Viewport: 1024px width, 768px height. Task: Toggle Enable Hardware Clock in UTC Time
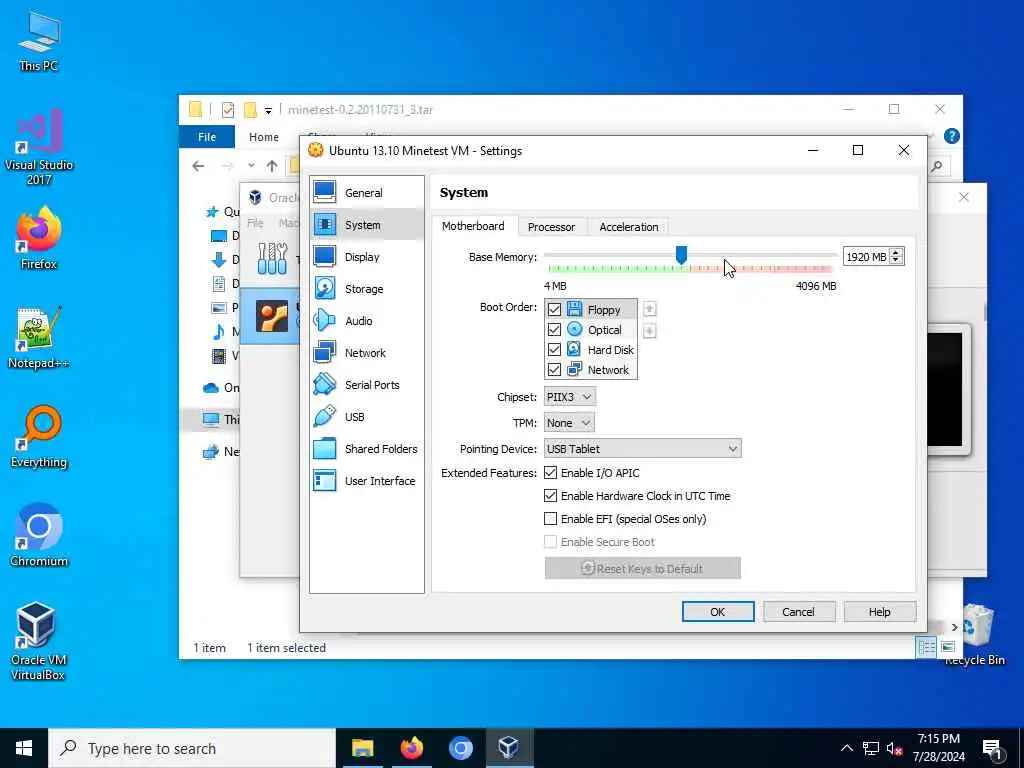pyautogui.click(x=551, y=496)
